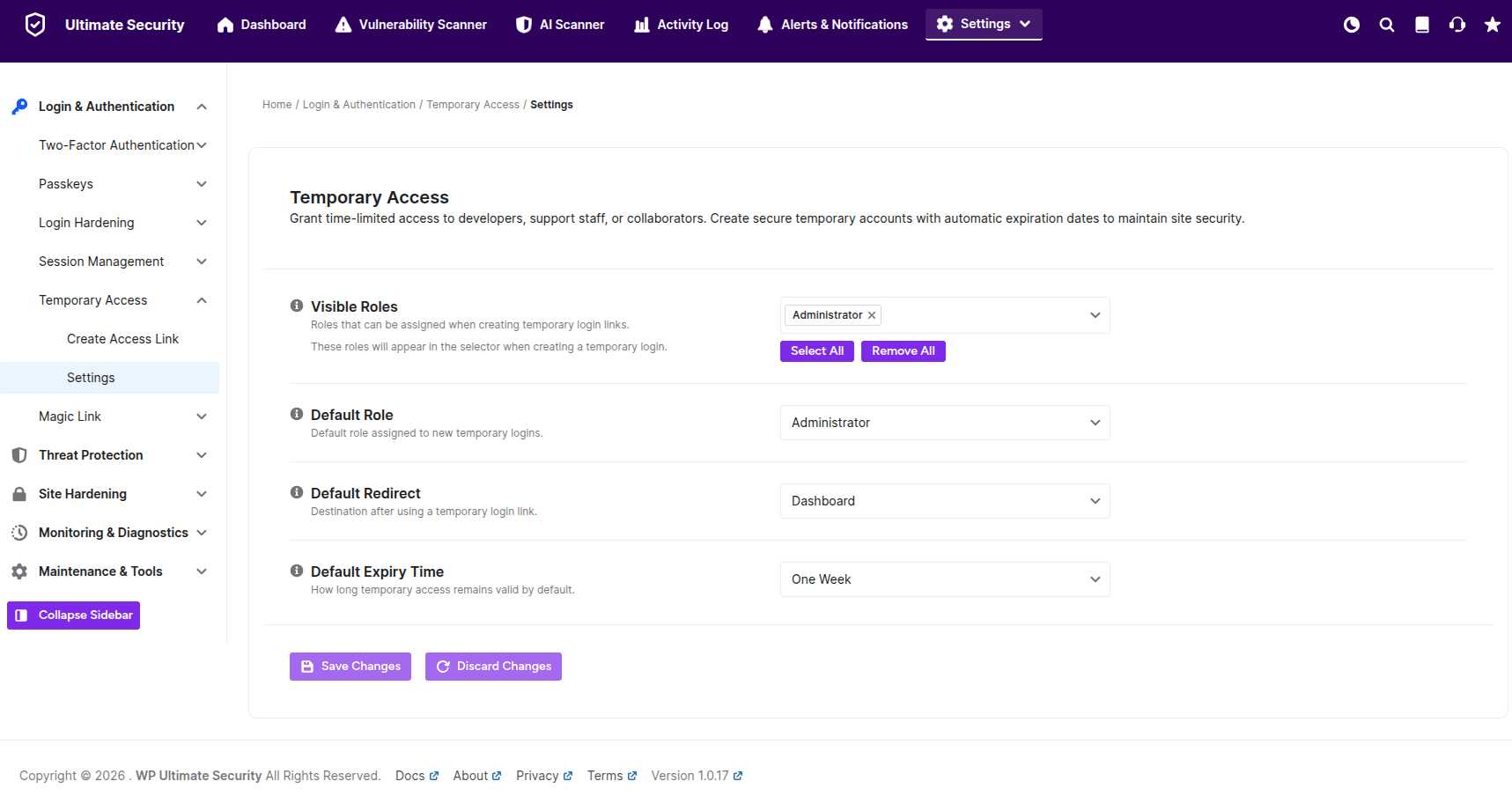Remove the Administrator role tag

[872, 315]
